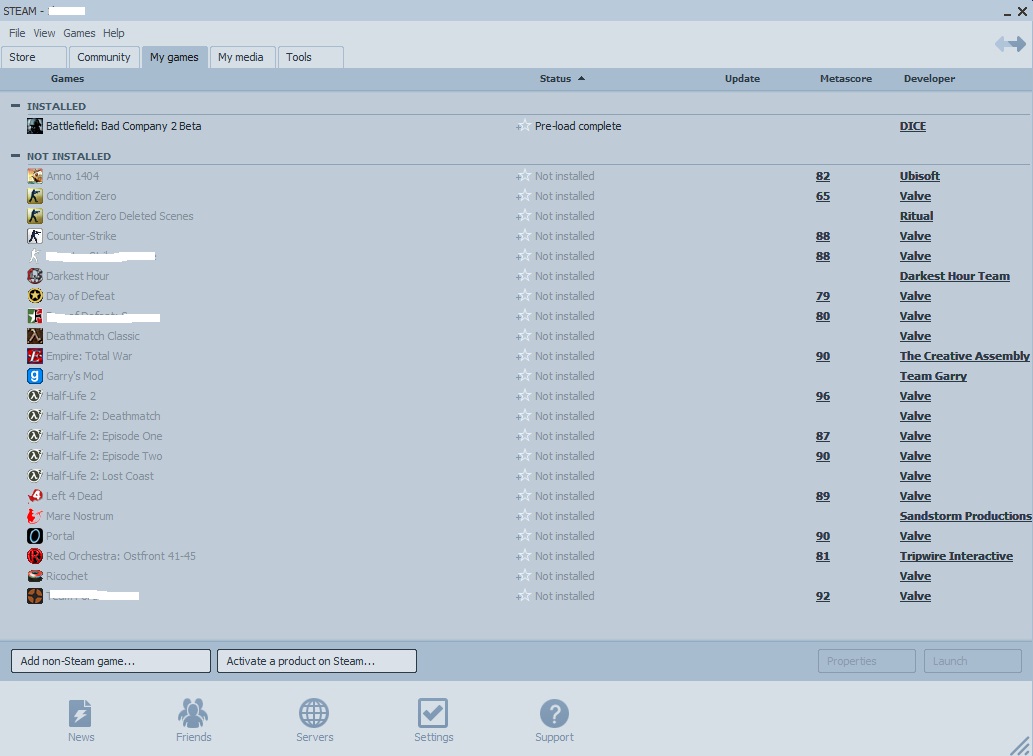This screenshot has height=756, width=1033.
Task: Click Add non-Steam game button
Action: click(x=111, y=661)
